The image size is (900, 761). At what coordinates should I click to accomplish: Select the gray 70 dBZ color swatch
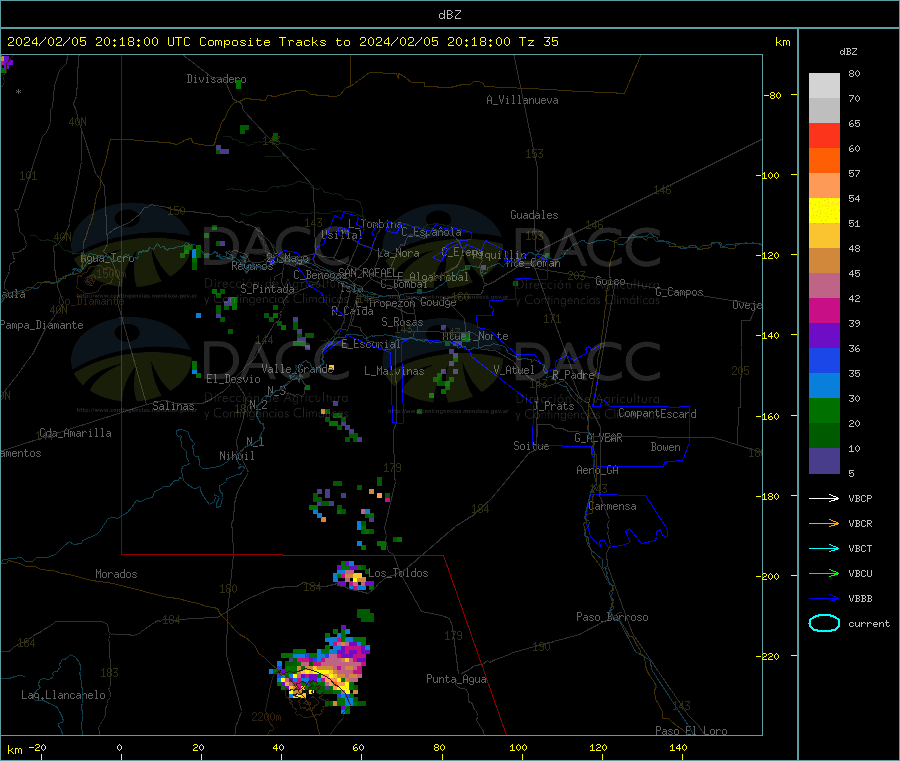(x=824, y=111)
